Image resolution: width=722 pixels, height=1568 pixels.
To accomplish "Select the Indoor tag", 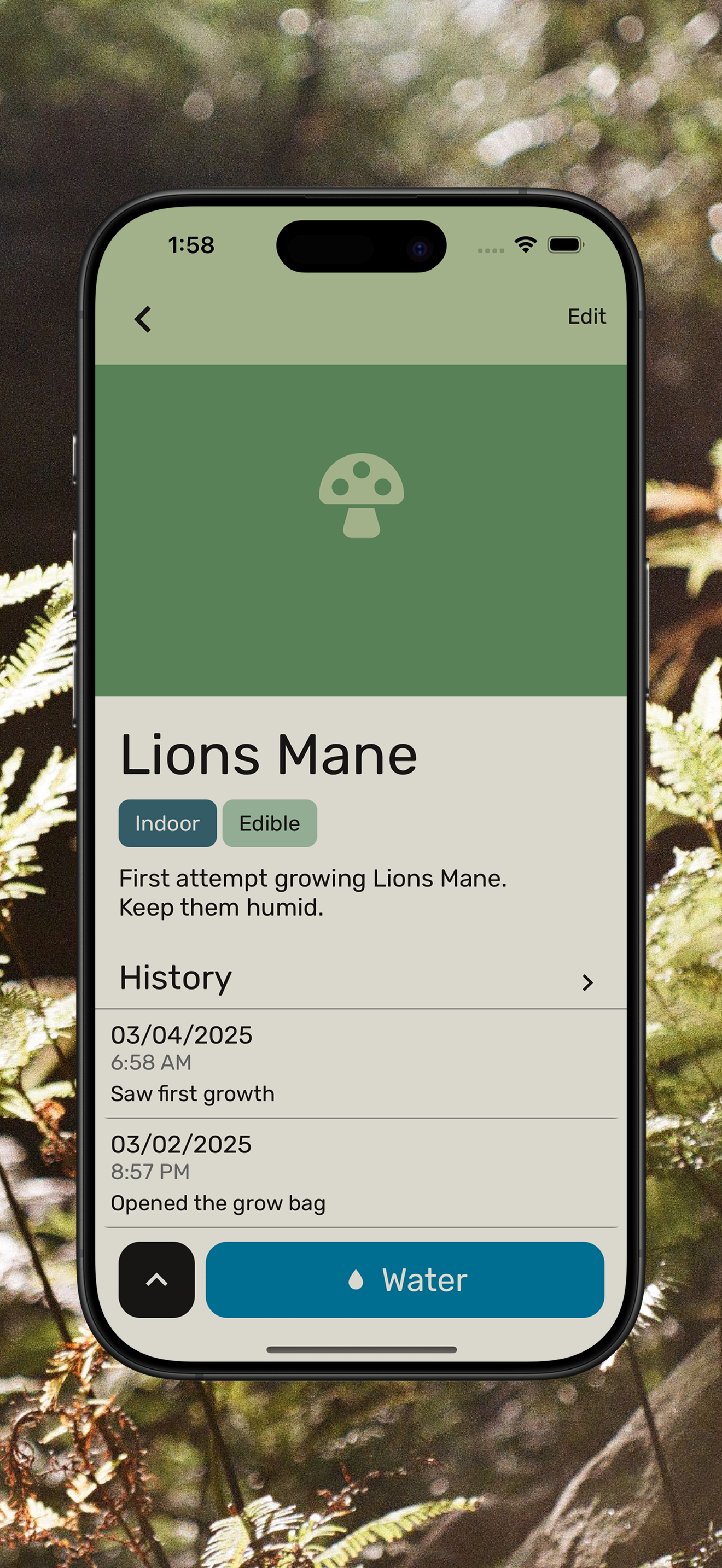I will tap(167, 823).
